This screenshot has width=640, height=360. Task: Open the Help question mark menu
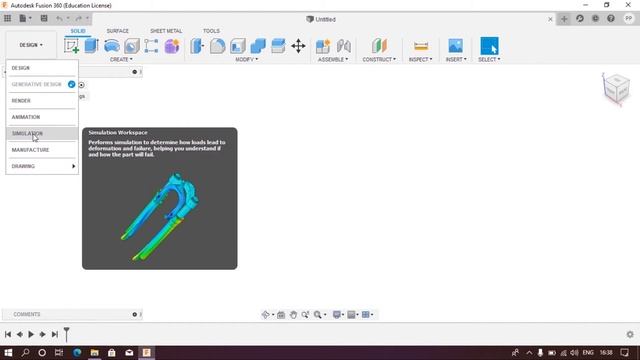pos(611,19)
